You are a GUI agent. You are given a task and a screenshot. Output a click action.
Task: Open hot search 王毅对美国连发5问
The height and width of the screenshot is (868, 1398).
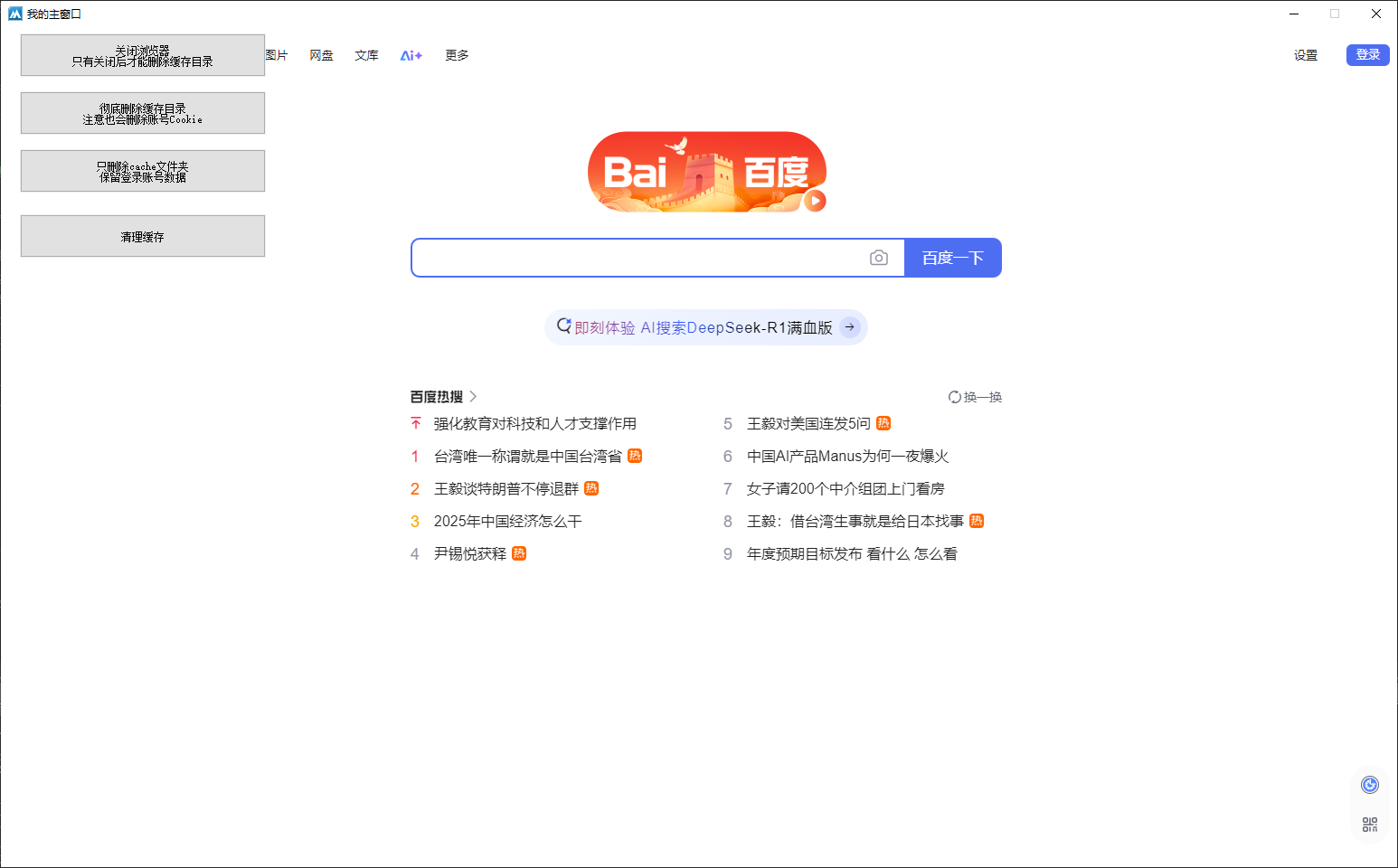[808, 423]
